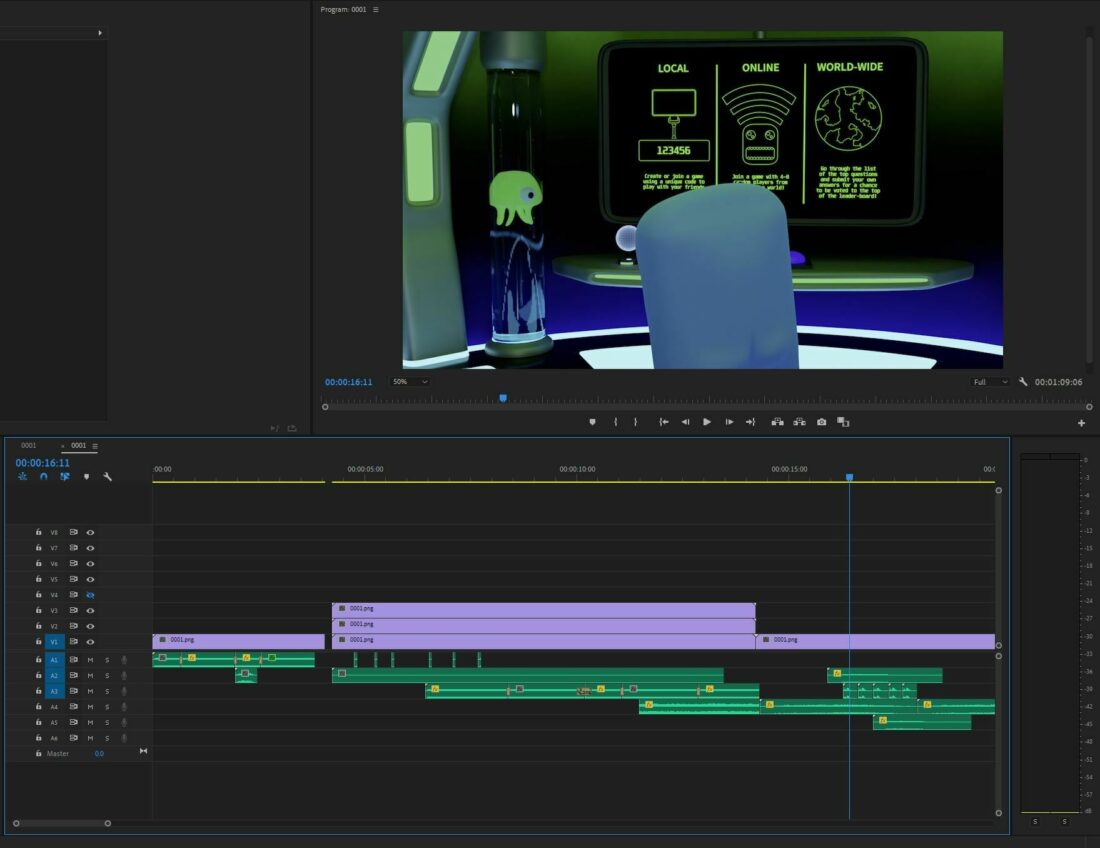Toggle timeline Snap magnet icon
Viewport: 1100px width, 848px height.
[x=43, y=476]
